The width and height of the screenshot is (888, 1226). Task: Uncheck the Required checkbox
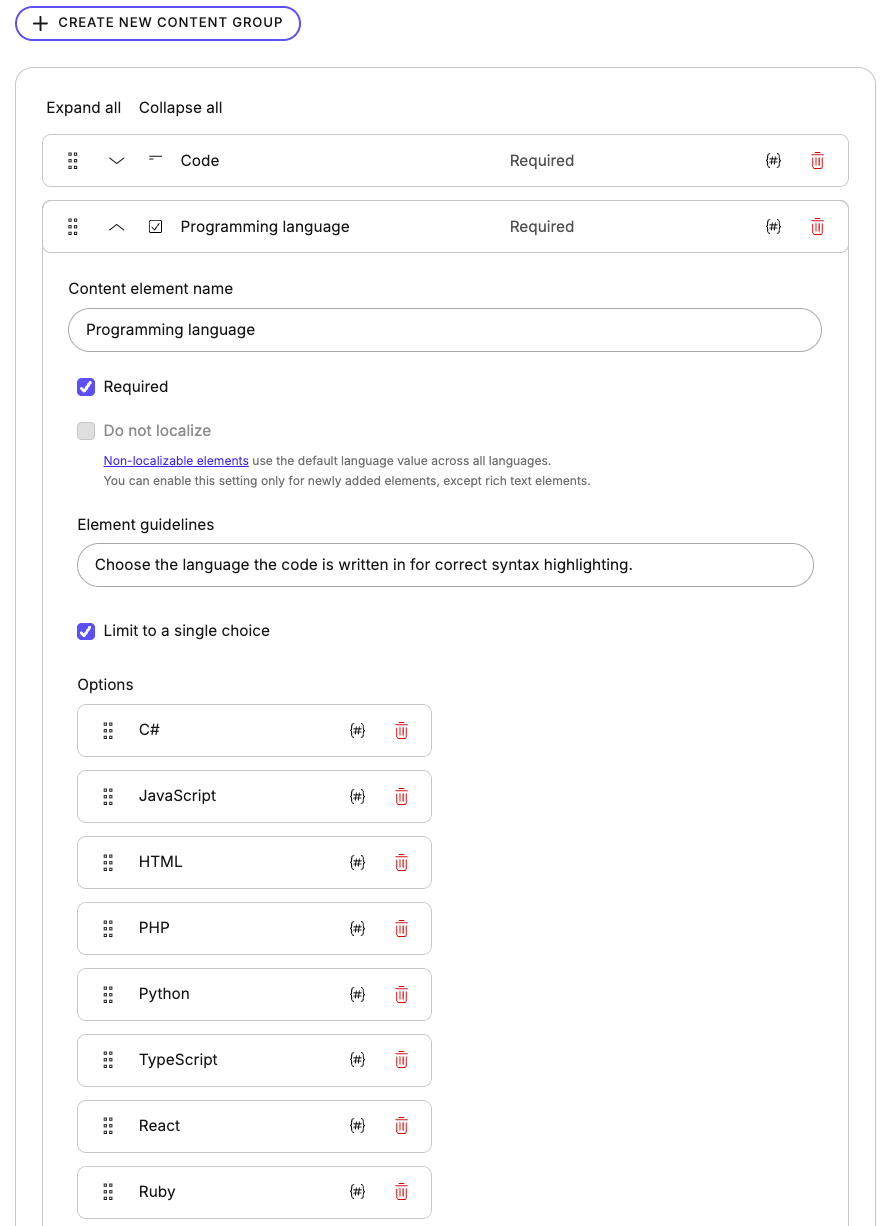pos(86,387)
